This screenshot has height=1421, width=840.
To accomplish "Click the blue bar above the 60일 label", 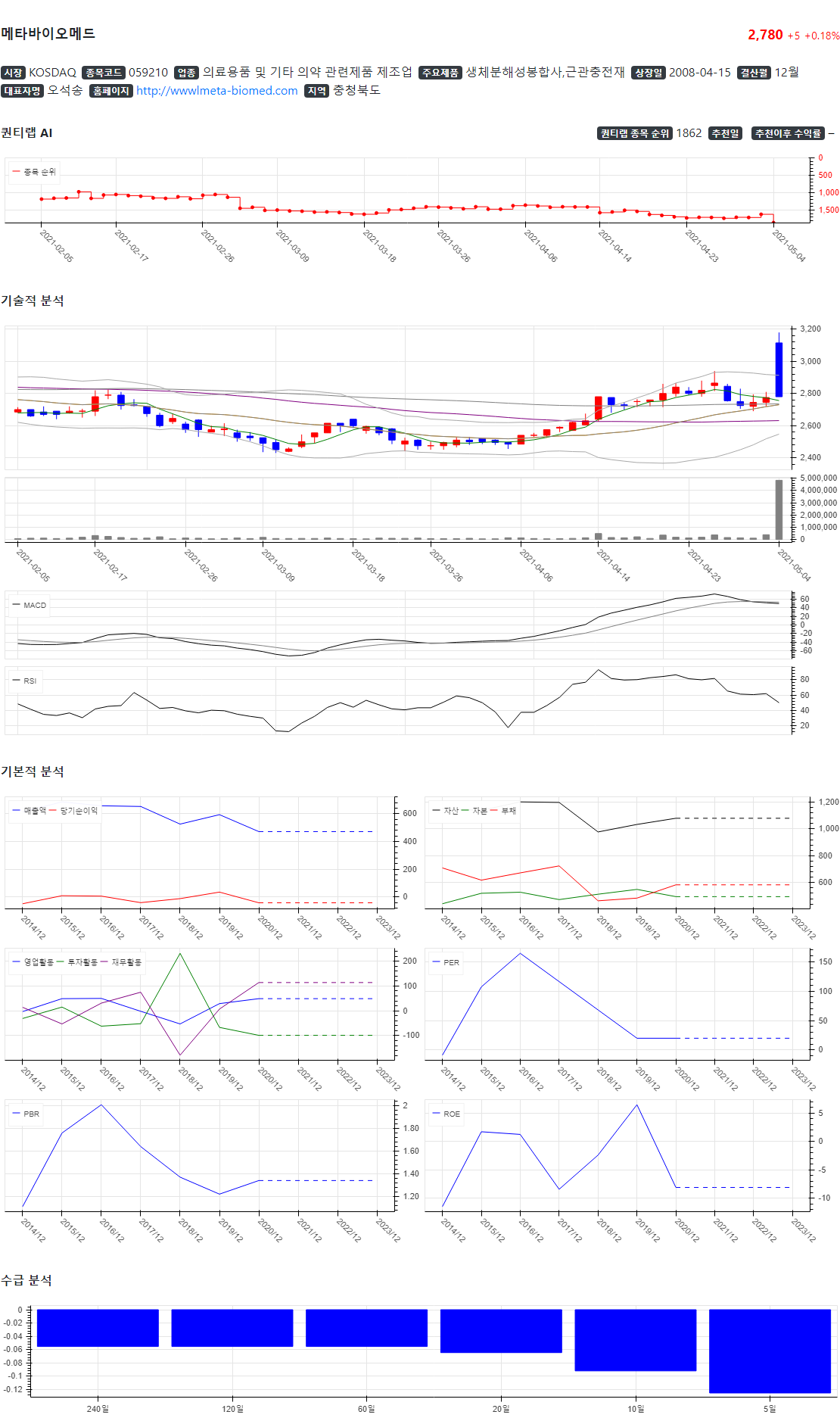I will click(x=366, y=1328).
